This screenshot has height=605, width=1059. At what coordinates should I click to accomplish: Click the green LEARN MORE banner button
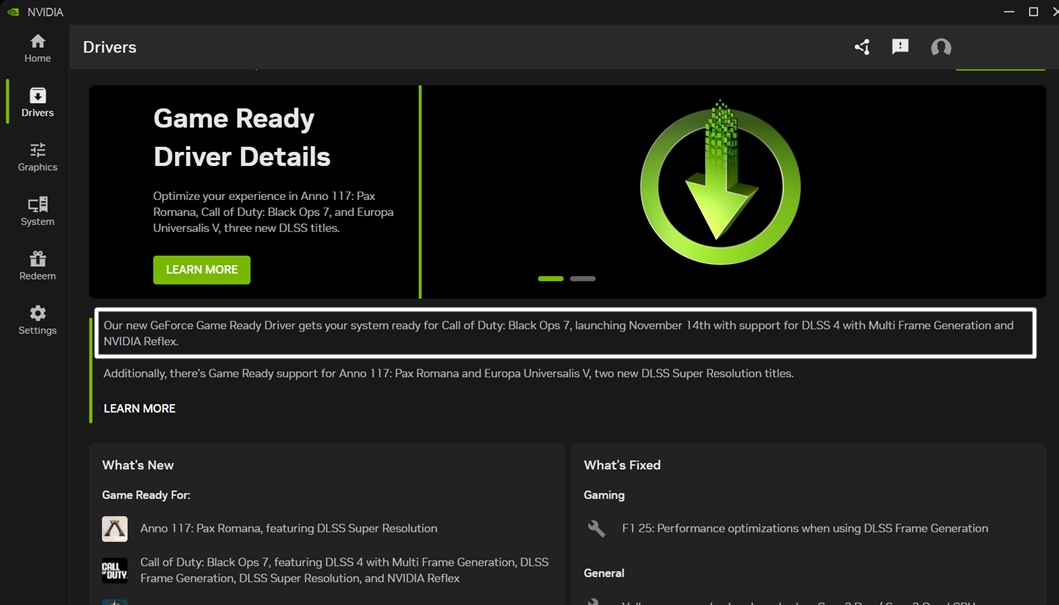tap(201, 269)
